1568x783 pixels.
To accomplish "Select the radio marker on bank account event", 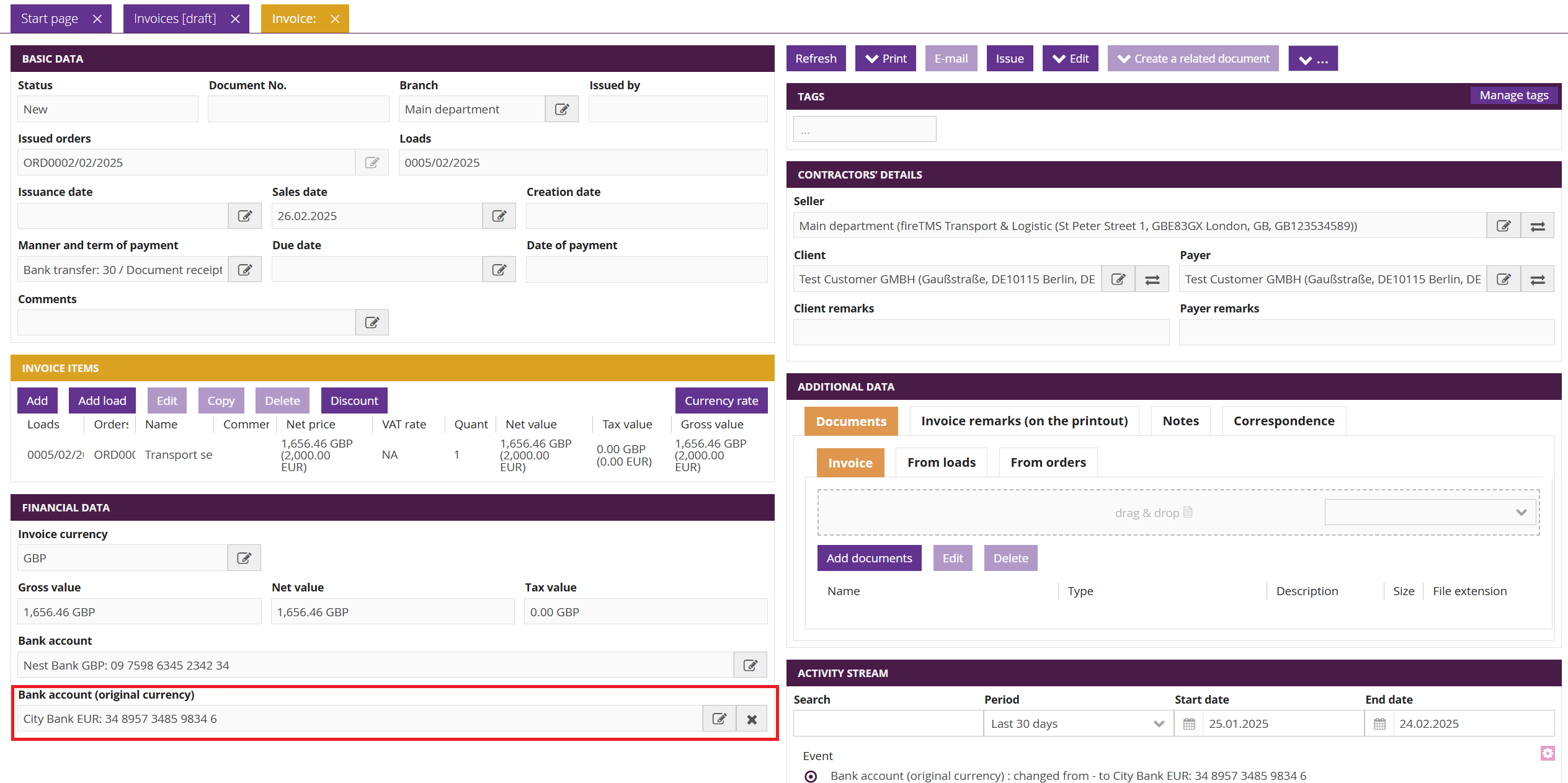I will [811, 776].
